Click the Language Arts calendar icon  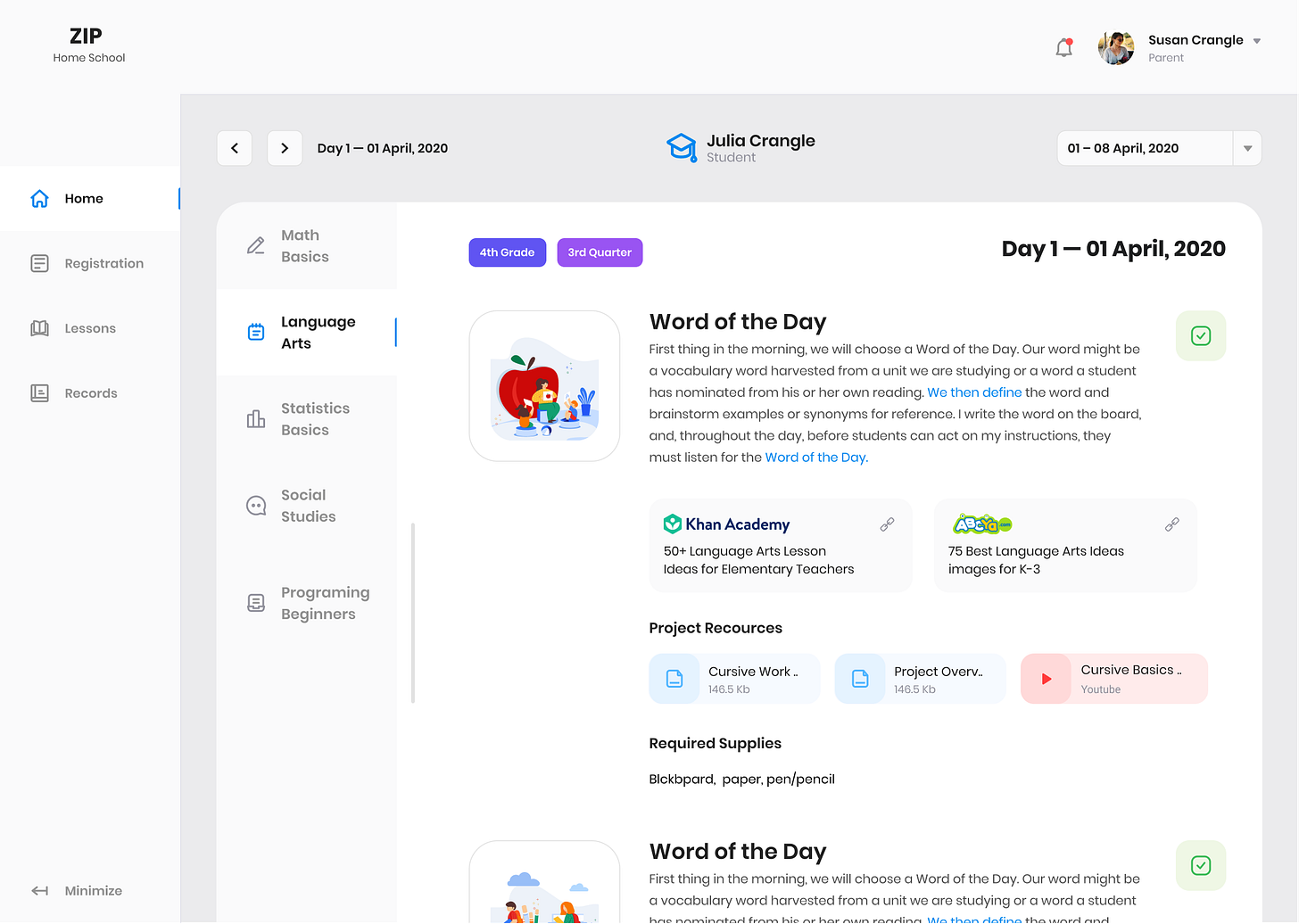click(x=256, y=333)
